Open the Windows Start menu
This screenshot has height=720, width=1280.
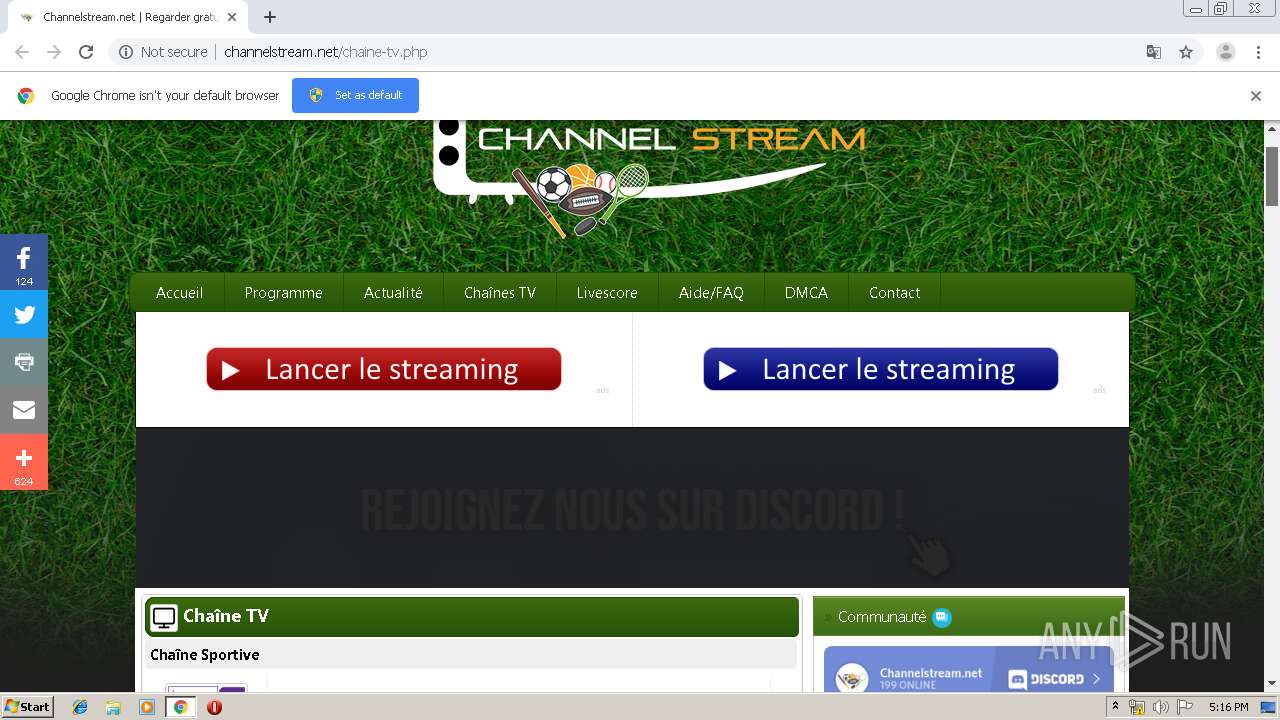27,707
